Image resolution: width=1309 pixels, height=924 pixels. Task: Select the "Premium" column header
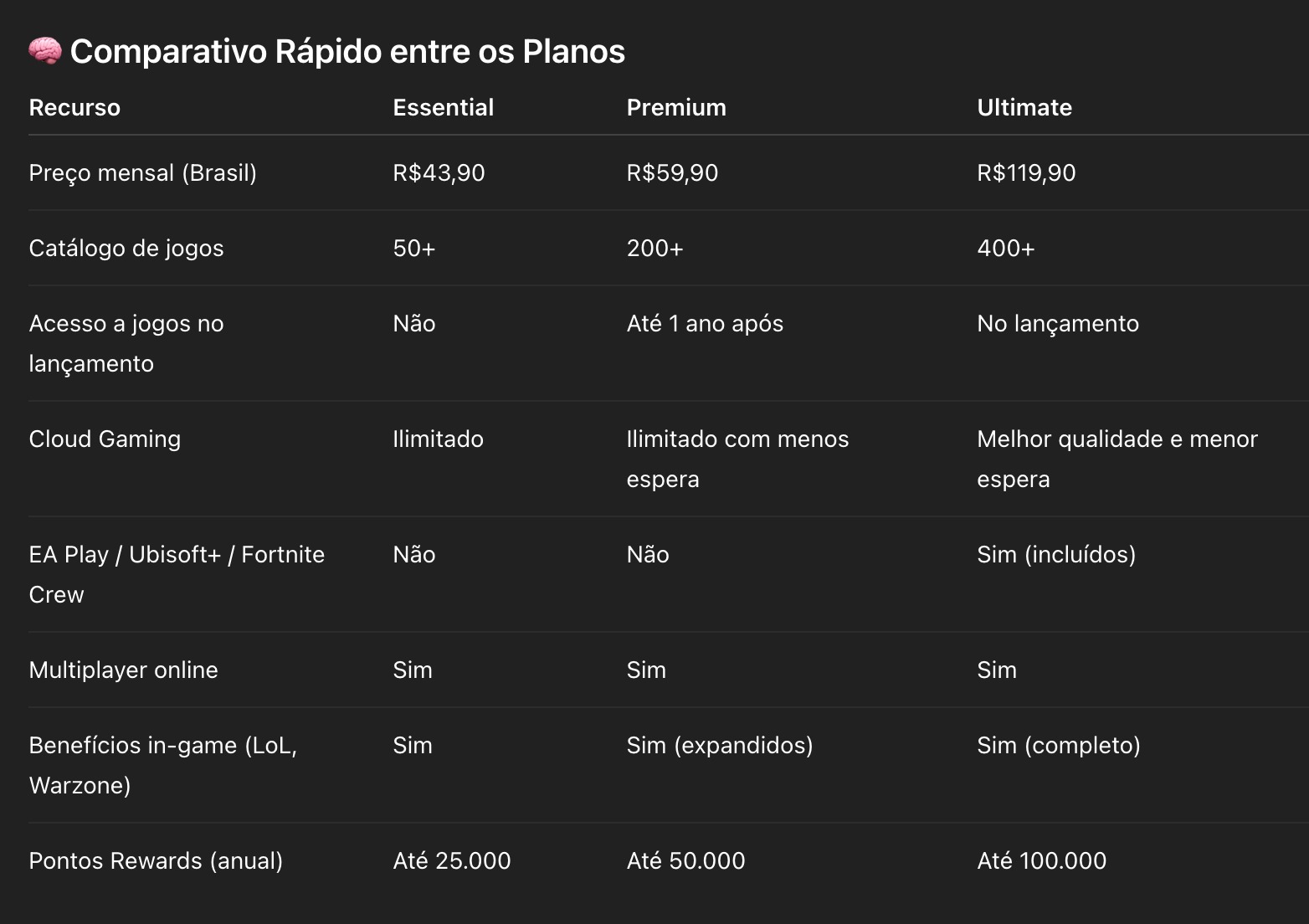(x=676, y=107)
